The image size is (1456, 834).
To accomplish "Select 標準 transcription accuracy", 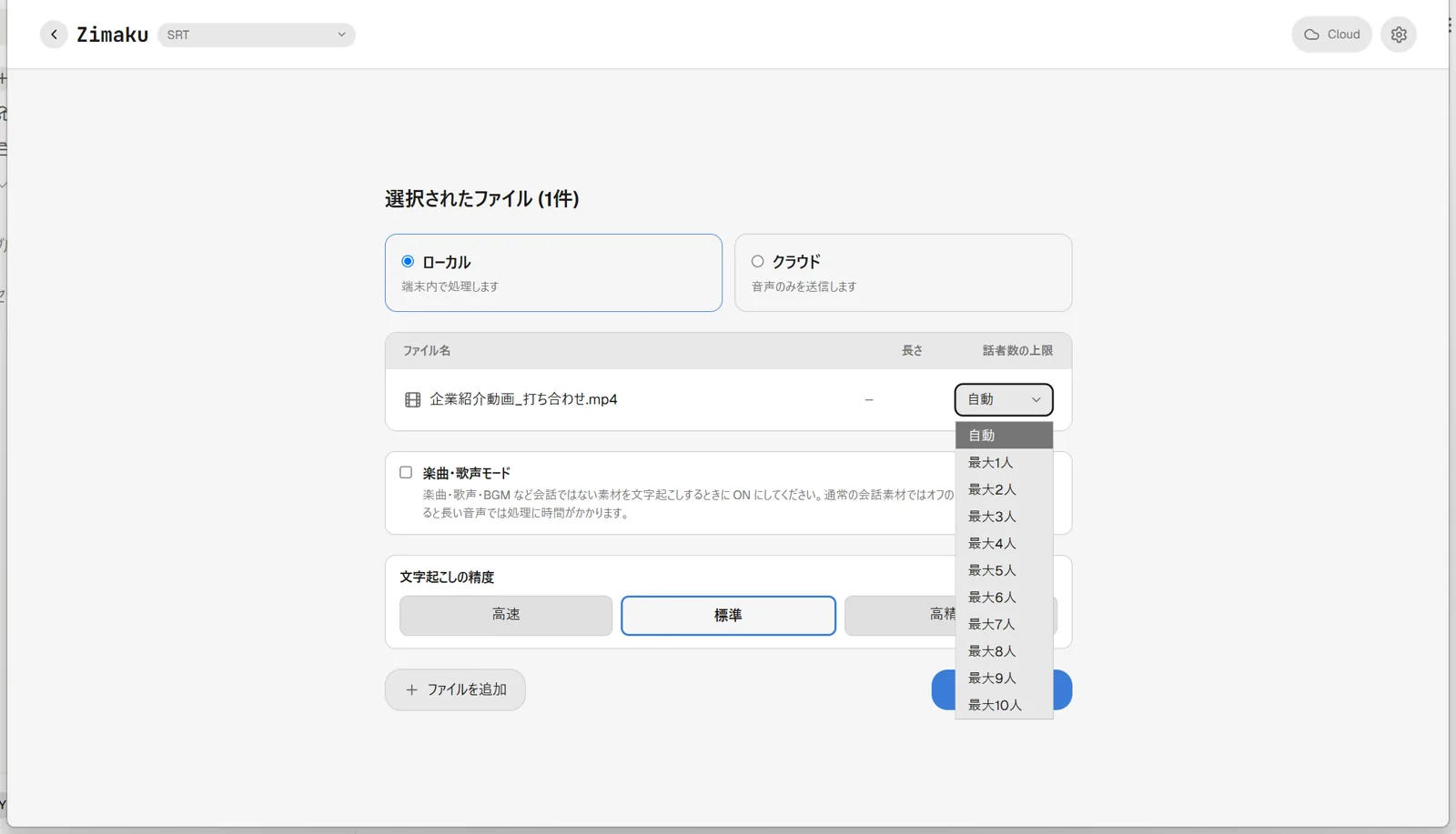I will pos(728,616).
